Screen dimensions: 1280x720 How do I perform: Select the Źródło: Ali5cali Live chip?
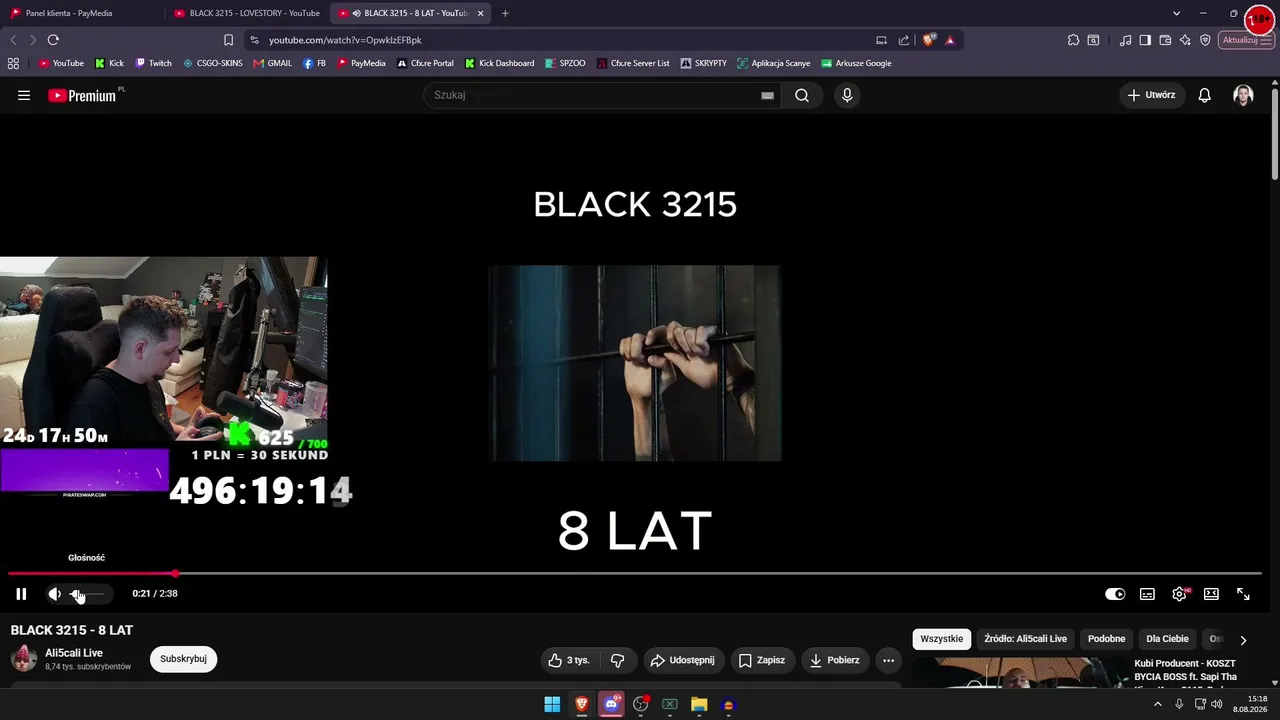1025,639
